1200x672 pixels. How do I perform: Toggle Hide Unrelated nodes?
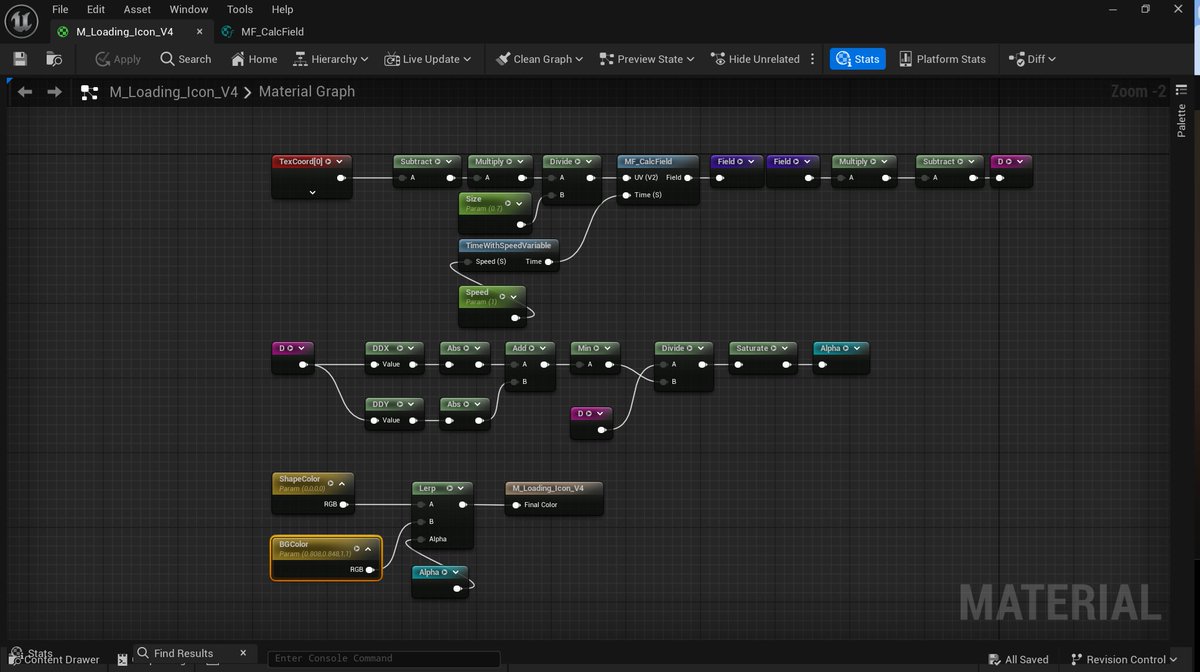point(755,59)
